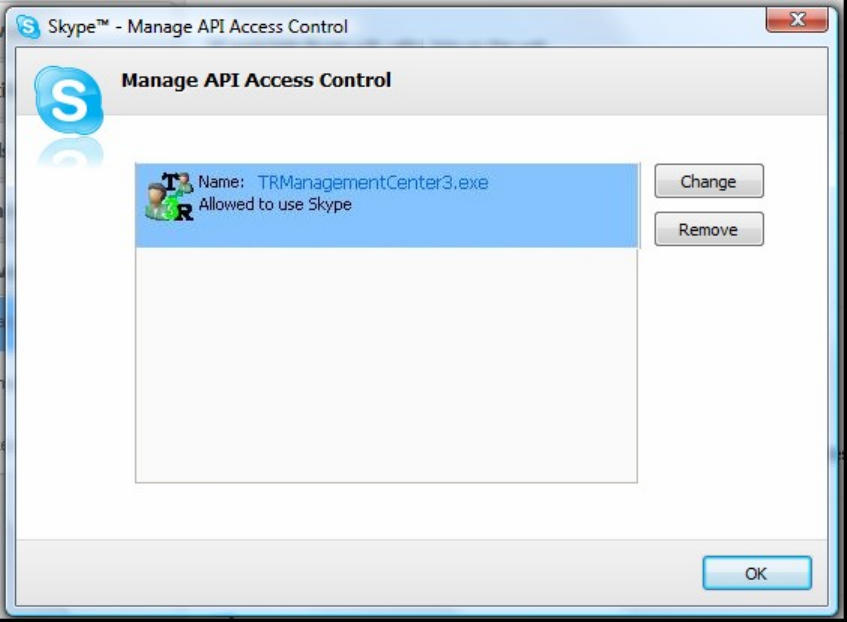Click the 'Allowed to use Skype' status text

coord(275,204)
